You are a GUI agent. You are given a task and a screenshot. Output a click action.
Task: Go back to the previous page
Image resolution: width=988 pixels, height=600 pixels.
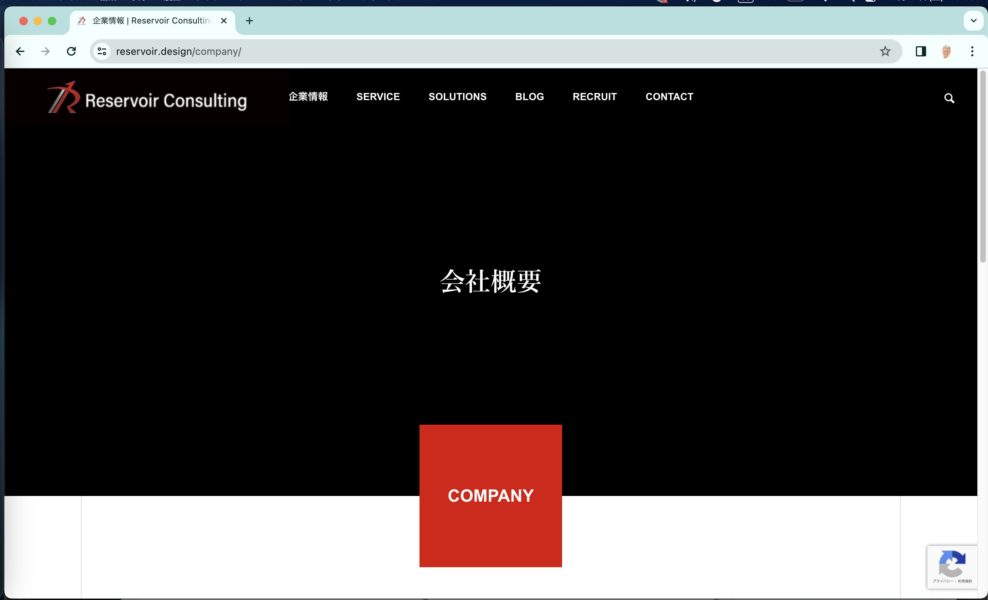pos(20,52)
